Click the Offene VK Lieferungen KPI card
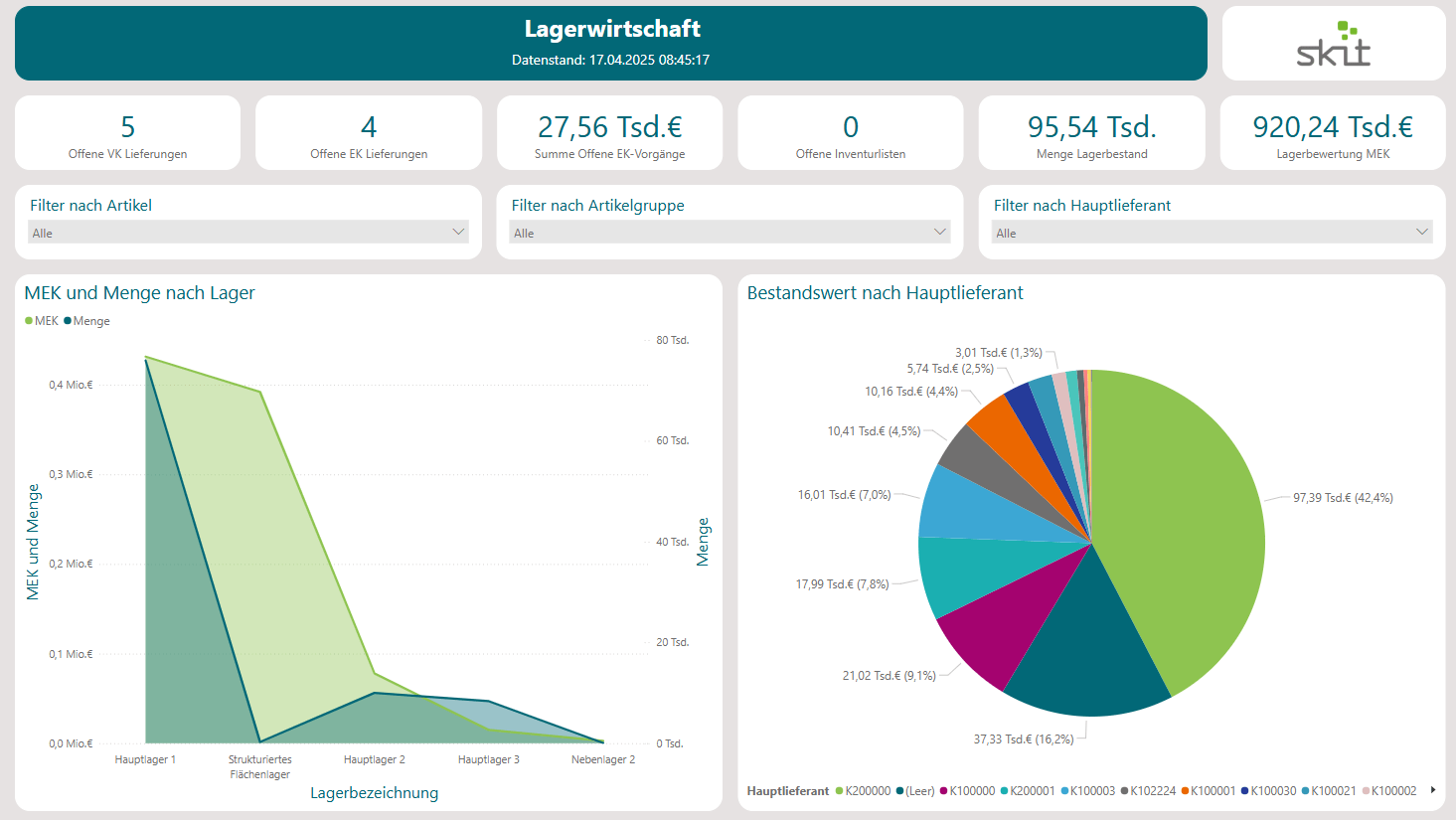Image resolution: width=1456 pixels, height=820 pixels. click(x=127, y=132)
